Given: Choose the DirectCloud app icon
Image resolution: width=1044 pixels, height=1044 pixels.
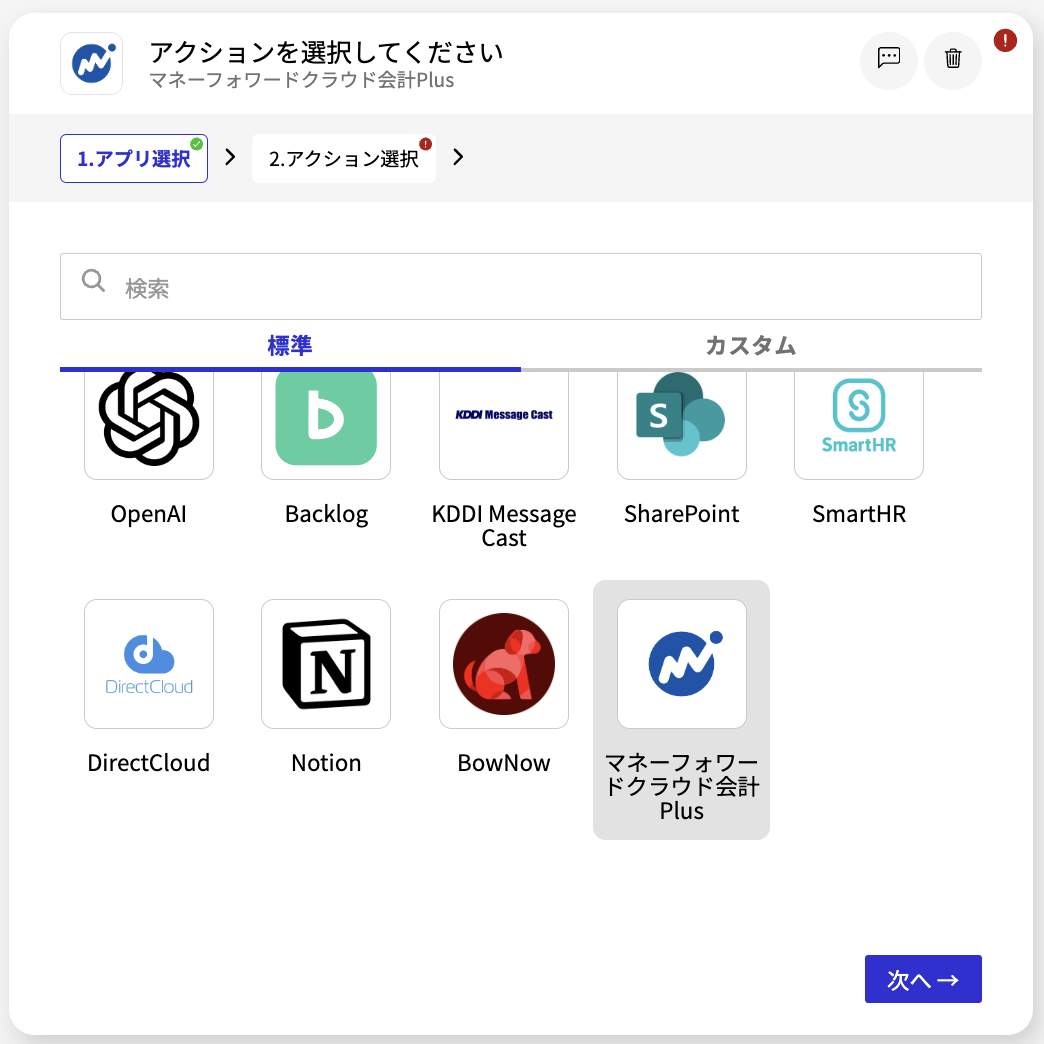Looking at the screenshot, I should 148,664.
